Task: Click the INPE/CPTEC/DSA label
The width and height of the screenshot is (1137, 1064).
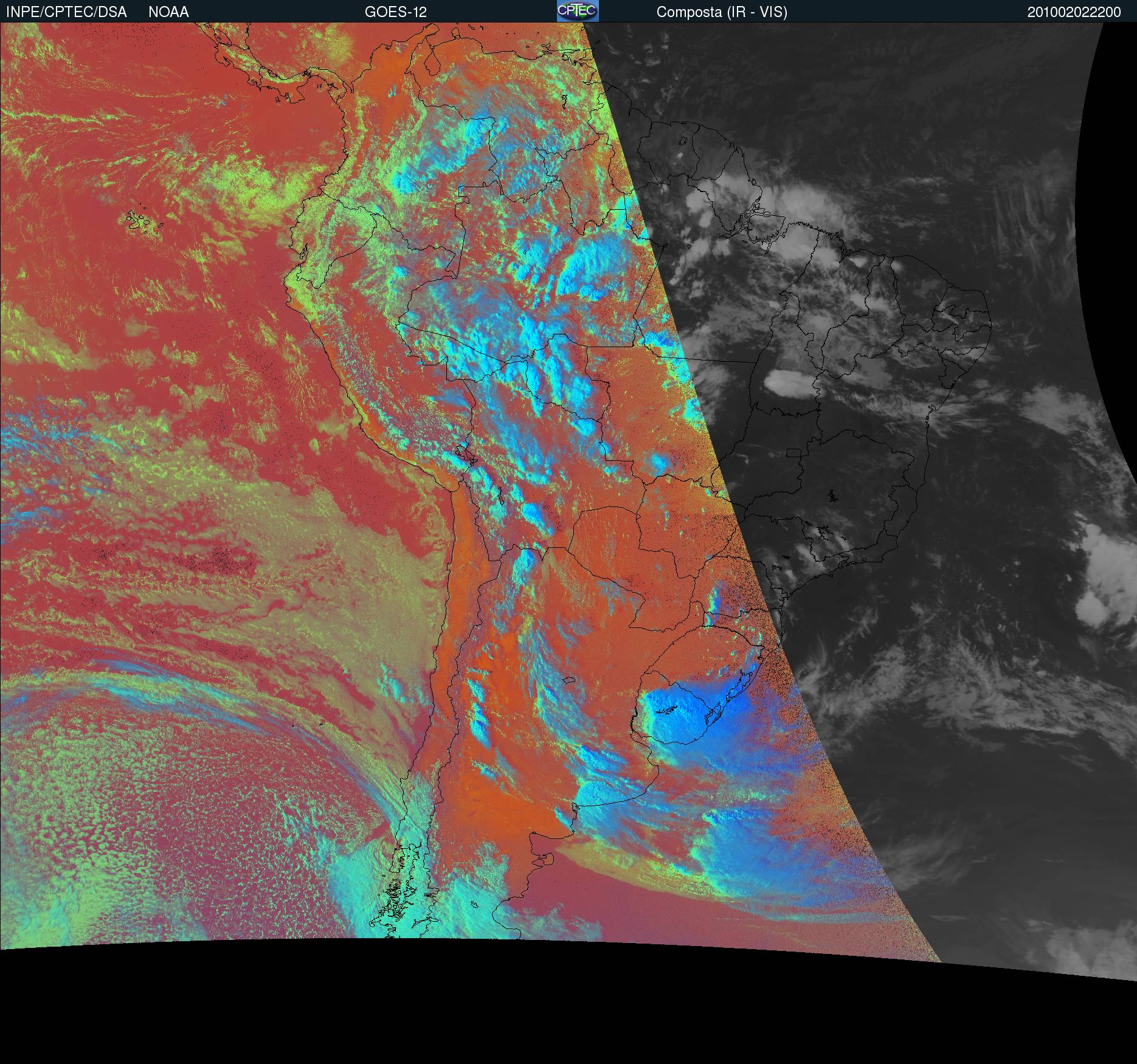Action: [x=67, y=12]
